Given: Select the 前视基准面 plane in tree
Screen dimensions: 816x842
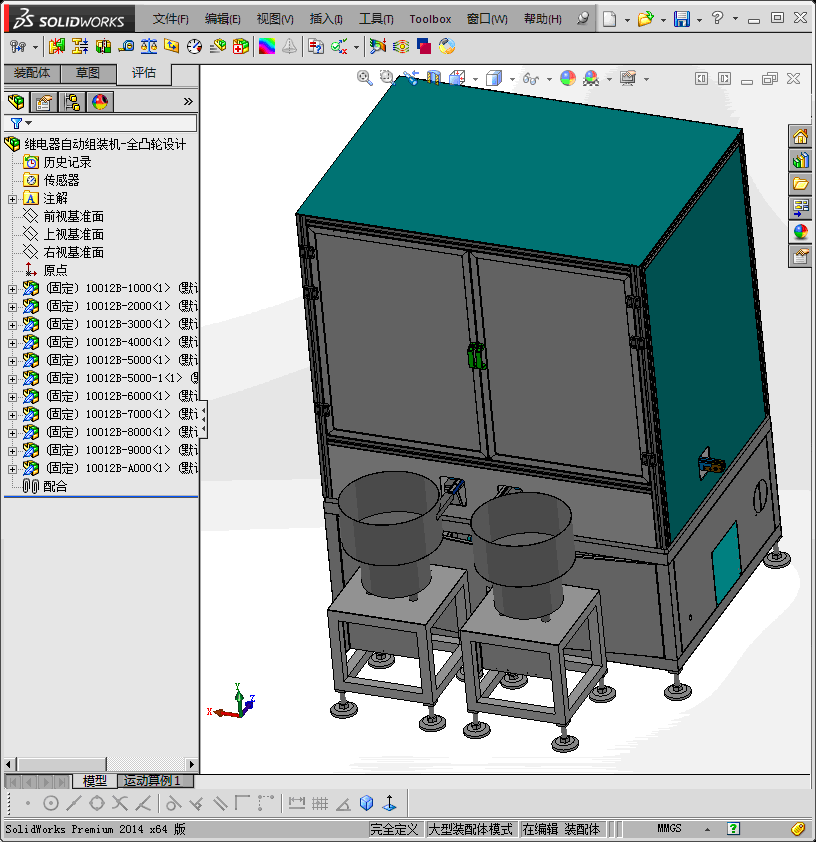Looking at the screenshot, I should (73, 217).
